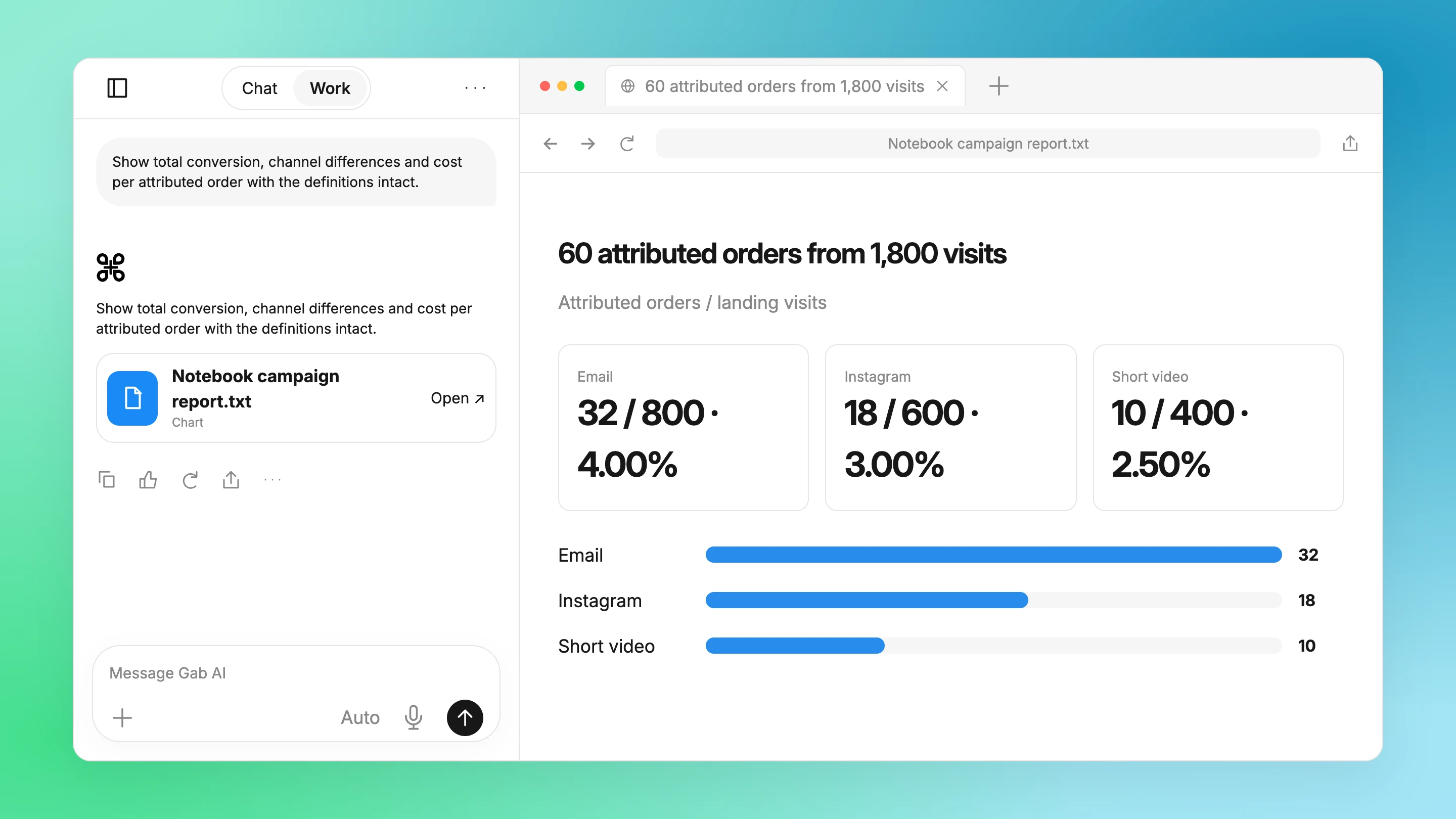This screenshot has width=1456, height=819.
Task: Open more response actions ellipsis
Action: (272, 480)
